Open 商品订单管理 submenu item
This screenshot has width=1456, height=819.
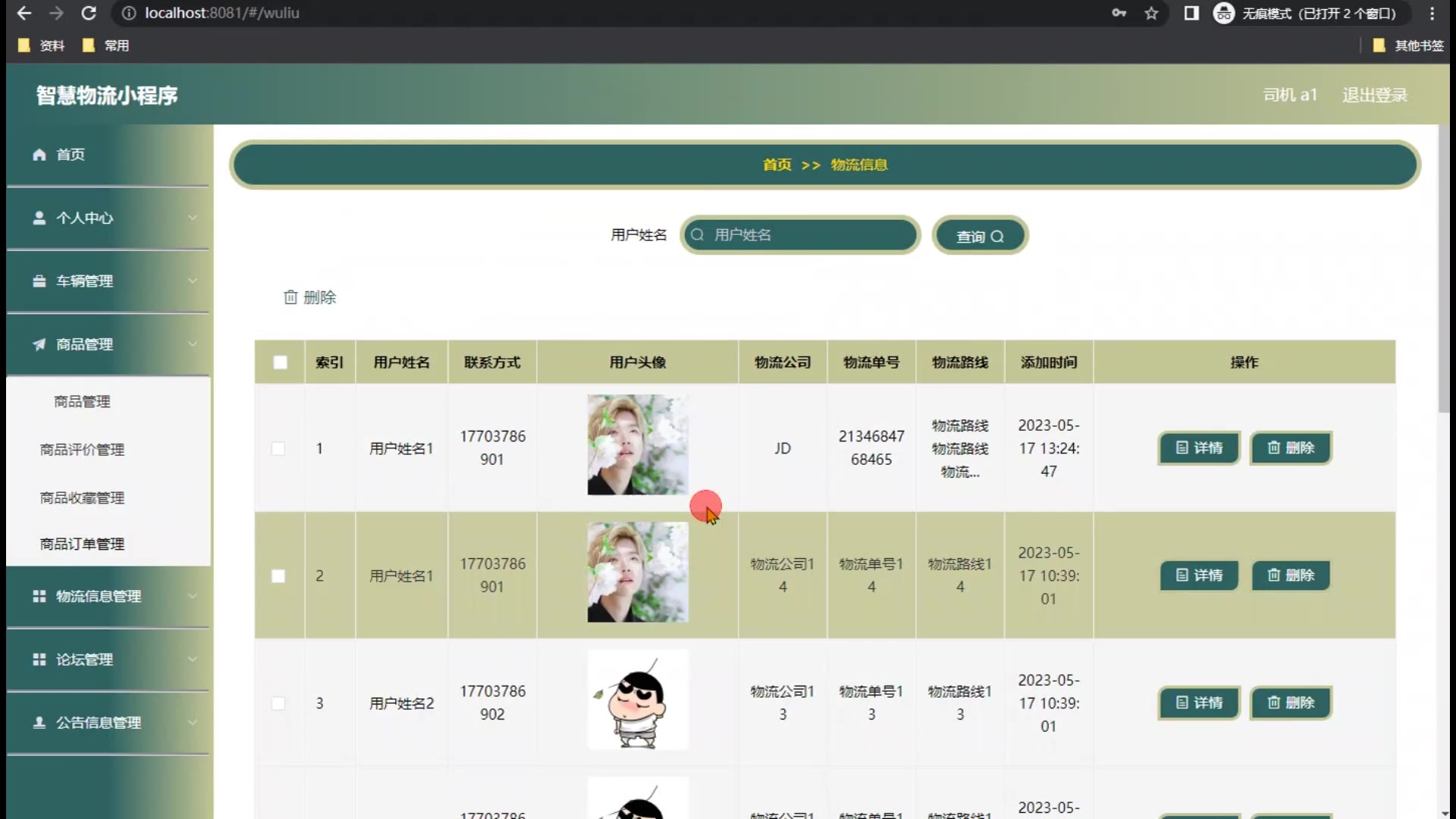82,544
